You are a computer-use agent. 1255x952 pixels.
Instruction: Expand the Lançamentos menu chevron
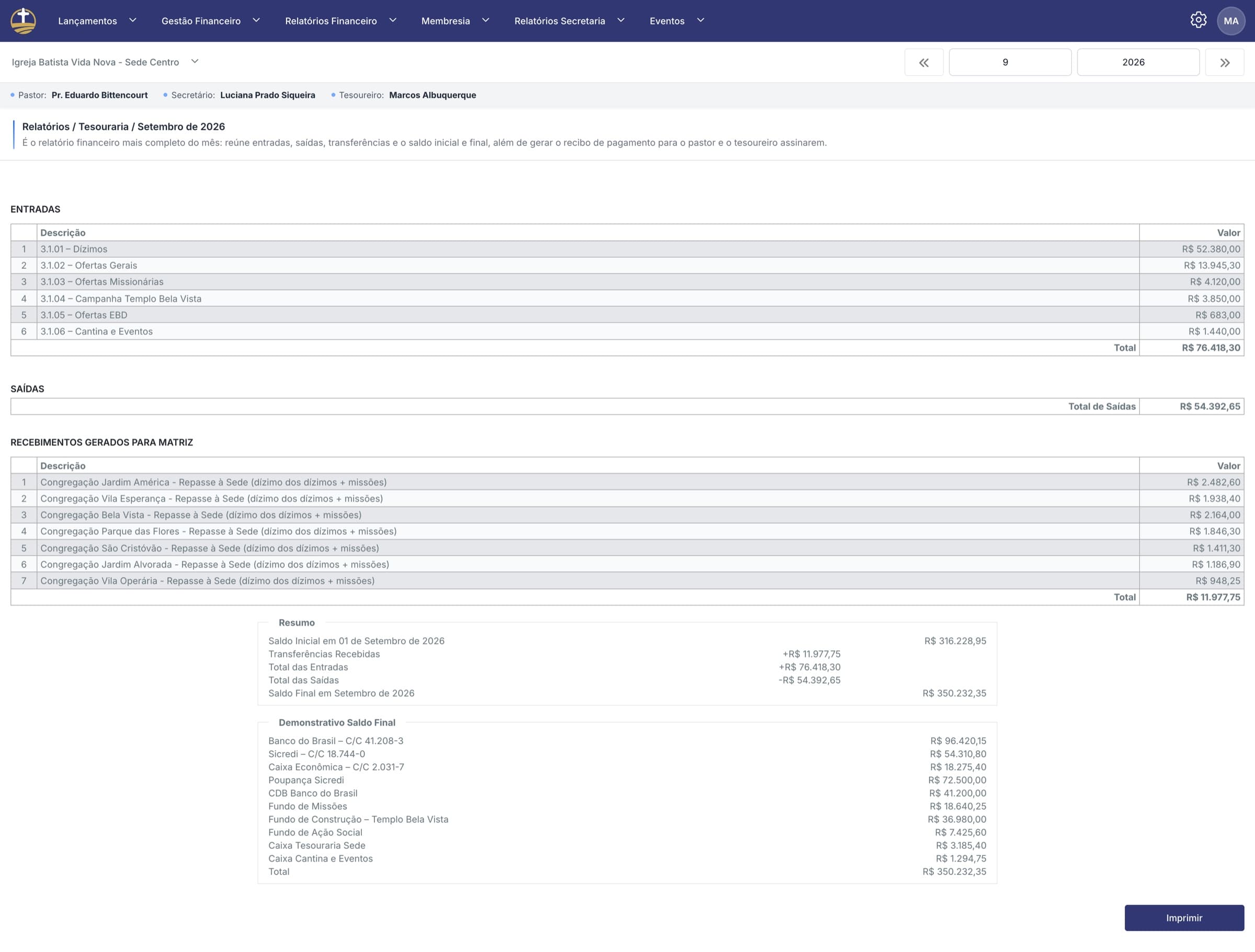point(133,20)
